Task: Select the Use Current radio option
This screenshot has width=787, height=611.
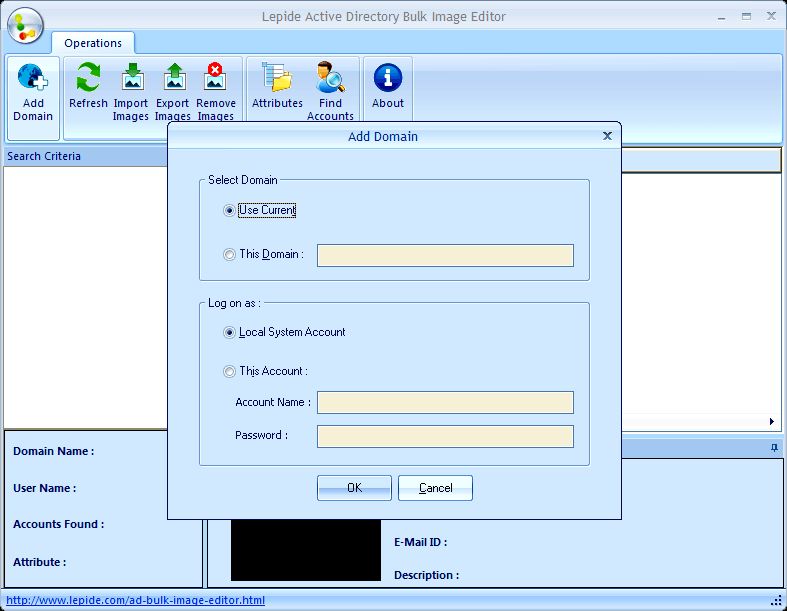Action: pos(230,211)
